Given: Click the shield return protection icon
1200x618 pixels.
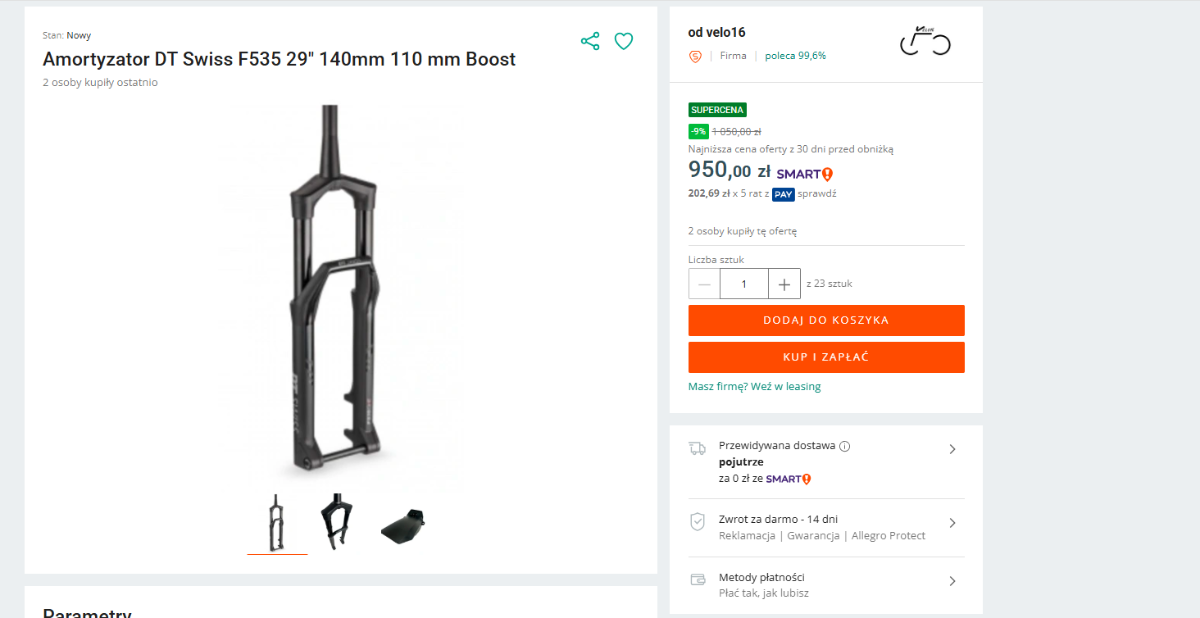Looking at the screenshot, I should point(697,522).
